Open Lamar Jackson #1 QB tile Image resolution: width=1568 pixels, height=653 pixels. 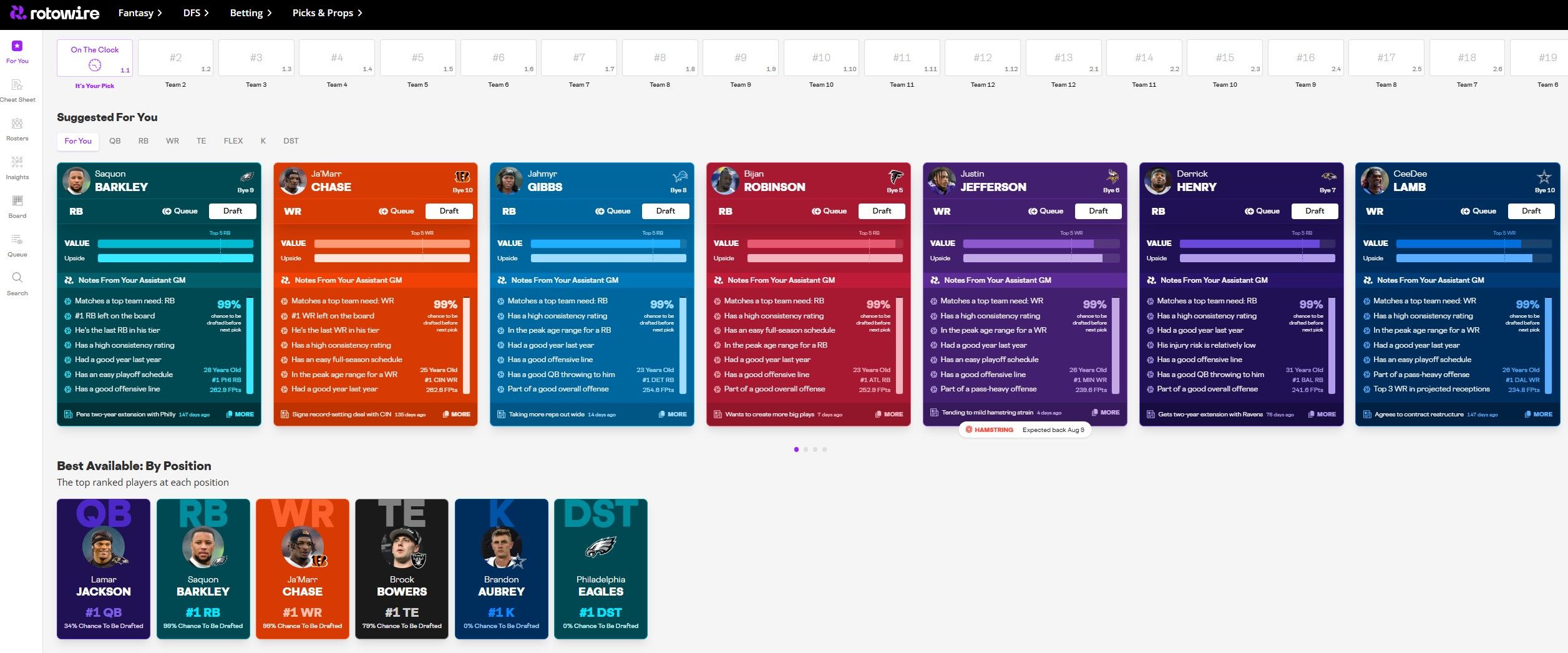pyautogui.click(x=104, y=569)
